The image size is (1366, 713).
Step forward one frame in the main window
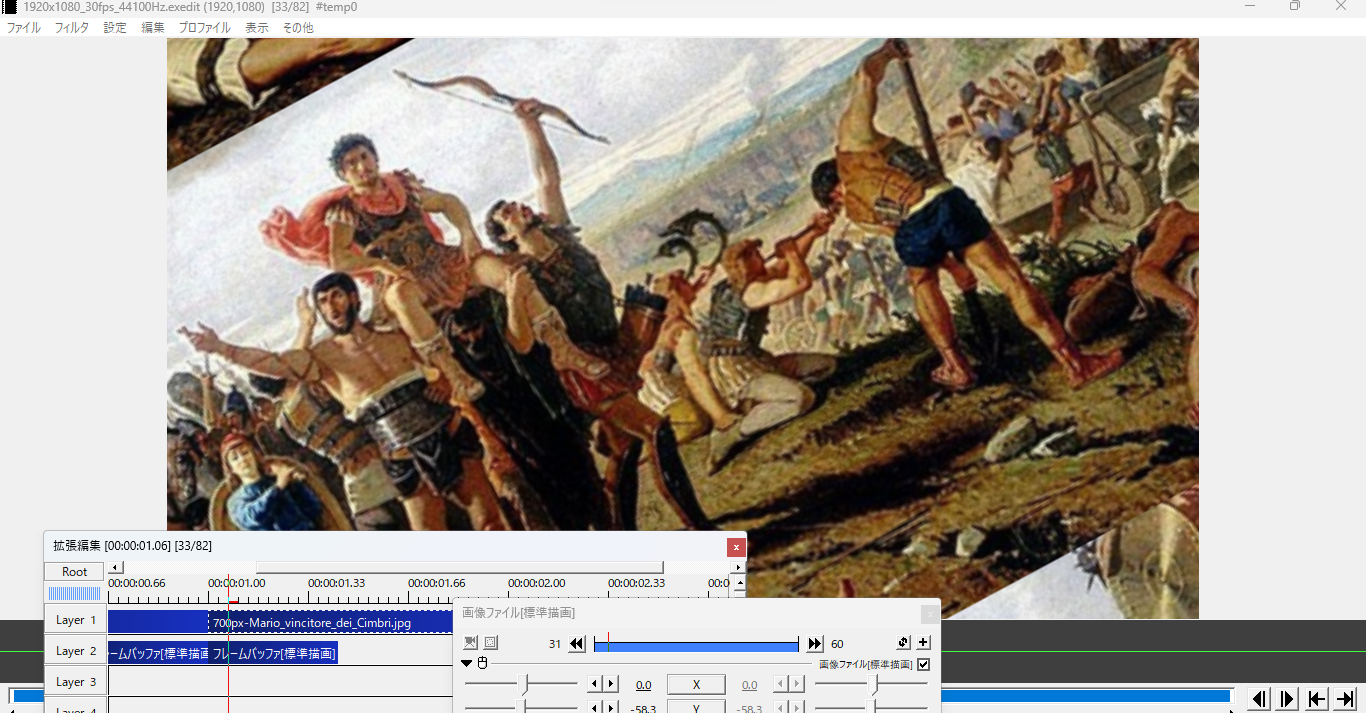point(1288,699)
